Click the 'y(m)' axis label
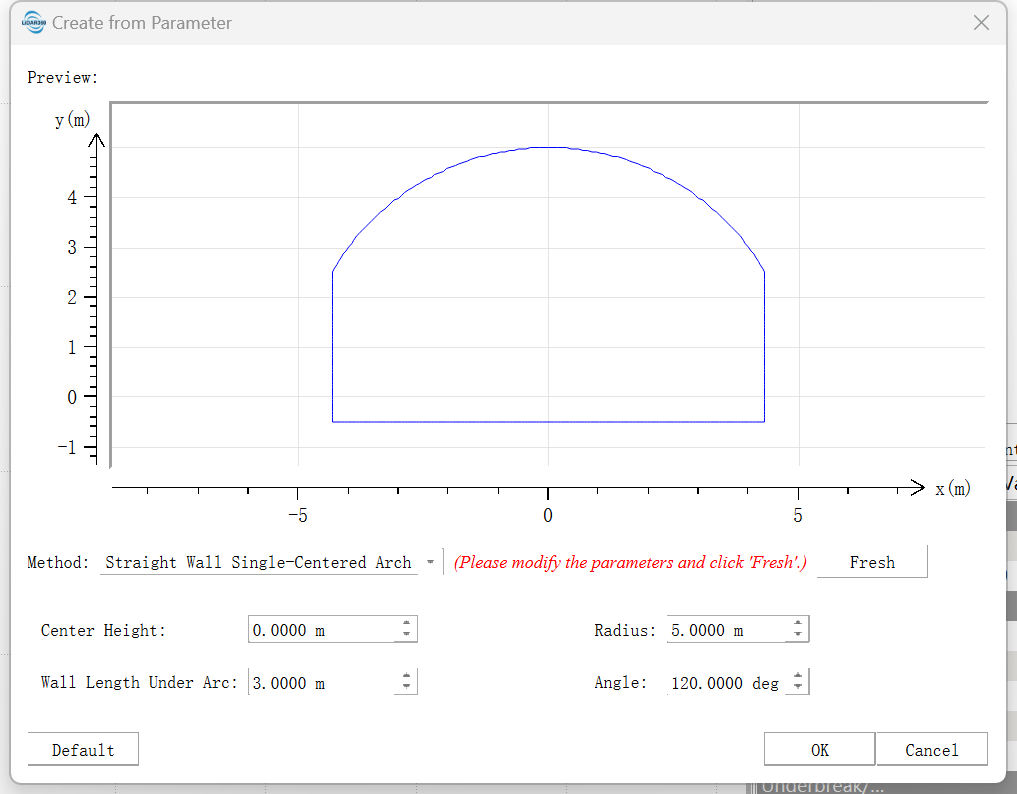Viewport: 1017px width, 794px height. point(72,120)
